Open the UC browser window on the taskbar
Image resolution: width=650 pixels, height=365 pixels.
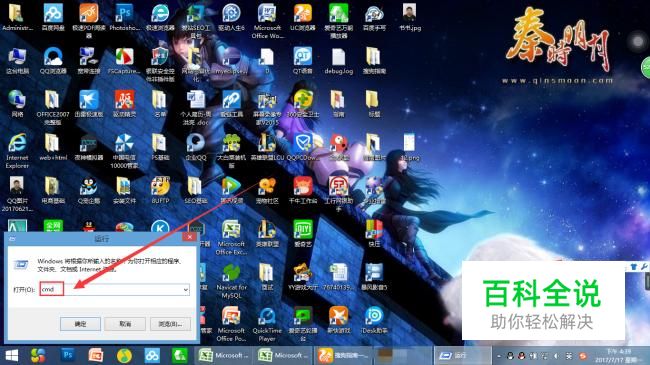[x=342, y=355]
